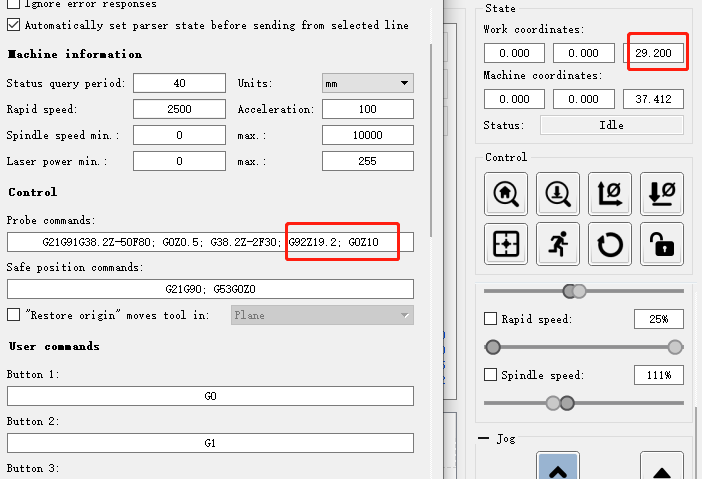Click the Safe position commands field
Image resolution: width=702 pixels, height=479 pixels.
[210, 289]
